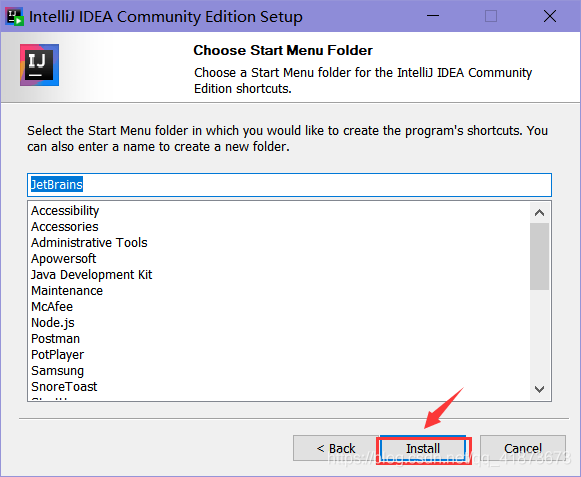Cancel the installation

point(523,448)
